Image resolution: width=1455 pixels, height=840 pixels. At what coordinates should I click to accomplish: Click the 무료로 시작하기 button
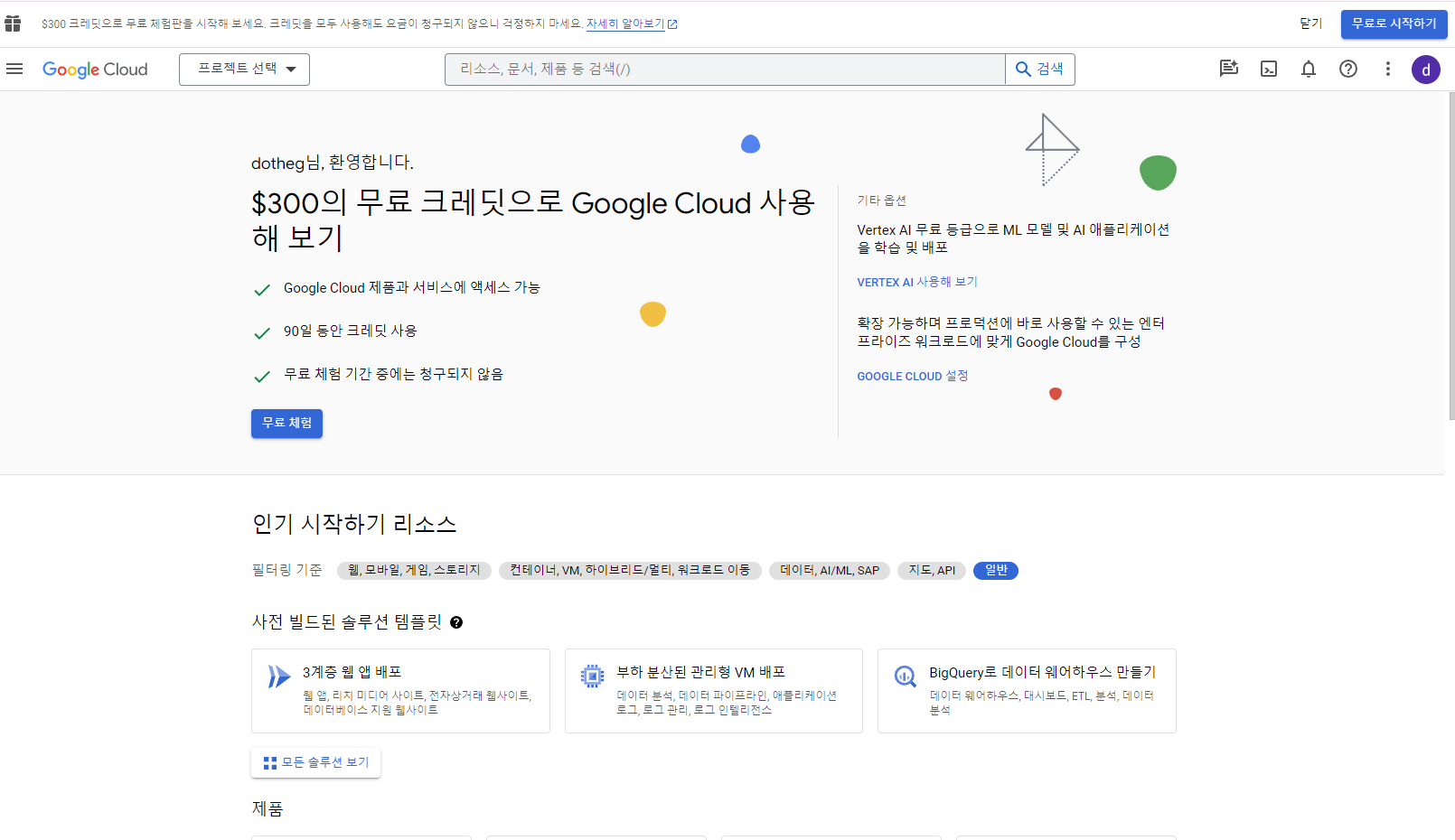(1394, 24)
